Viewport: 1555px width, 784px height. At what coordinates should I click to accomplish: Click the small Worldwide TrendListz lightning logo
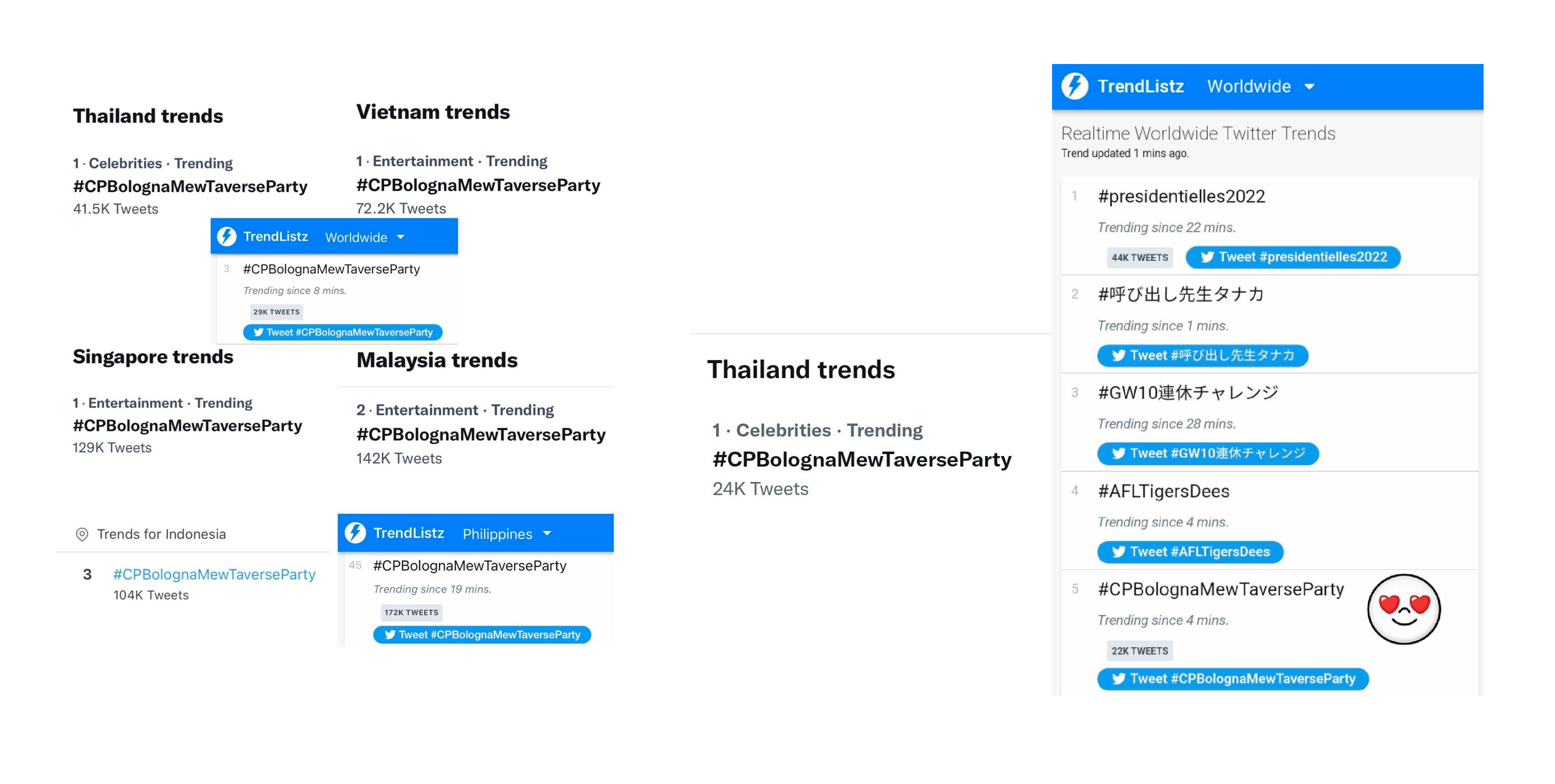227,236
